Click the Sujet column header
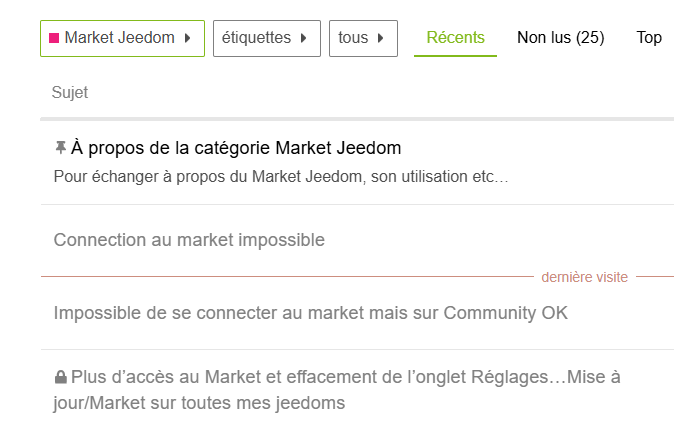 (70, 93)
